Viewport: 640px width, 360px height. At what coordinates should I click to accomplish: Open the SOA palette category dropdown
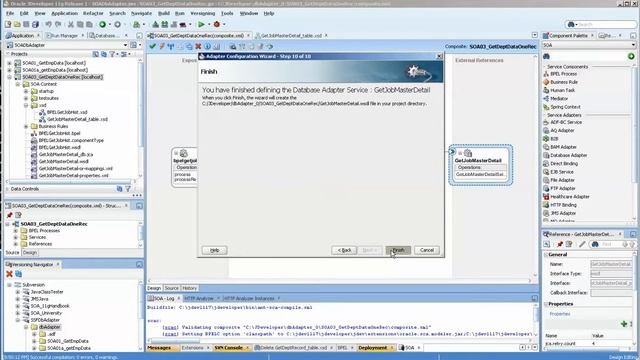[633, 45]
